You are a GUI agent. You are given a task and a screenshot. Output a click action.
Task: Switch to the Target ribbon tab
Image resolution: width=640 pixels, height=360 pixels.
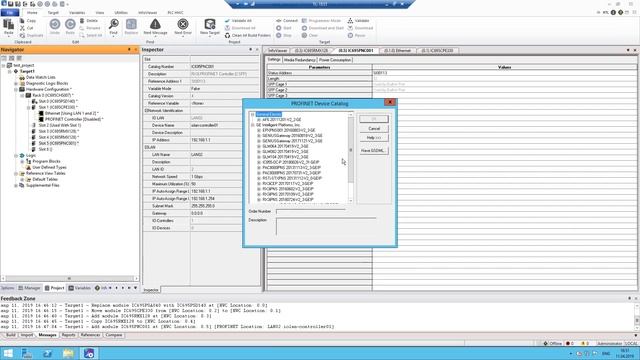(53, 13)
